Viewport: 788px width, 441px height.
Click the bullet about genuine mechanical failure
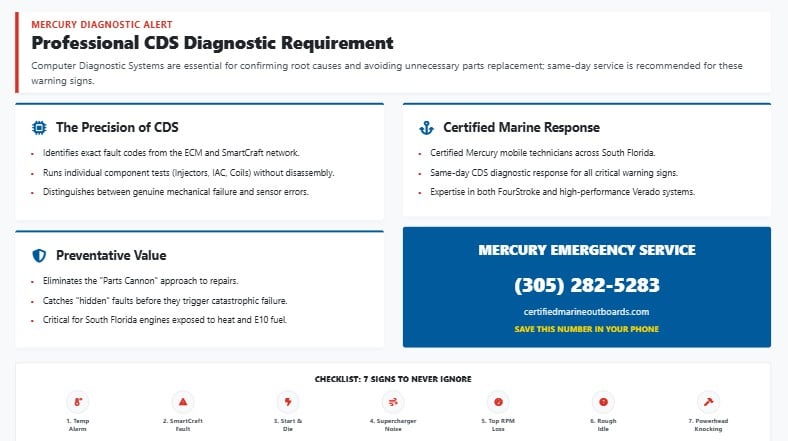[175, 192]
